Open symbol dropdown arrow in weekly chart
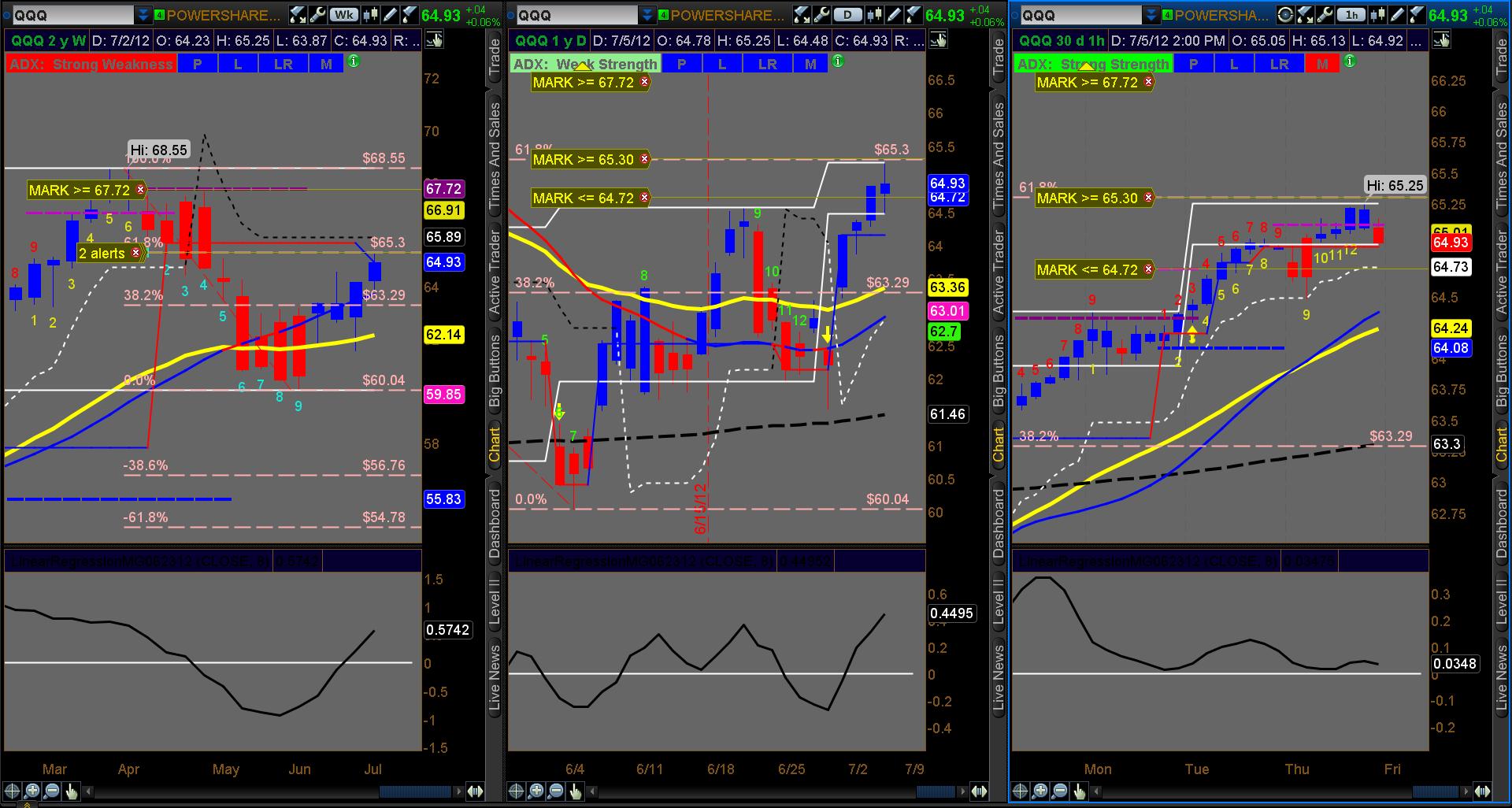The image size is (1512, 808). pyautogui.click(x=143, y=14)
